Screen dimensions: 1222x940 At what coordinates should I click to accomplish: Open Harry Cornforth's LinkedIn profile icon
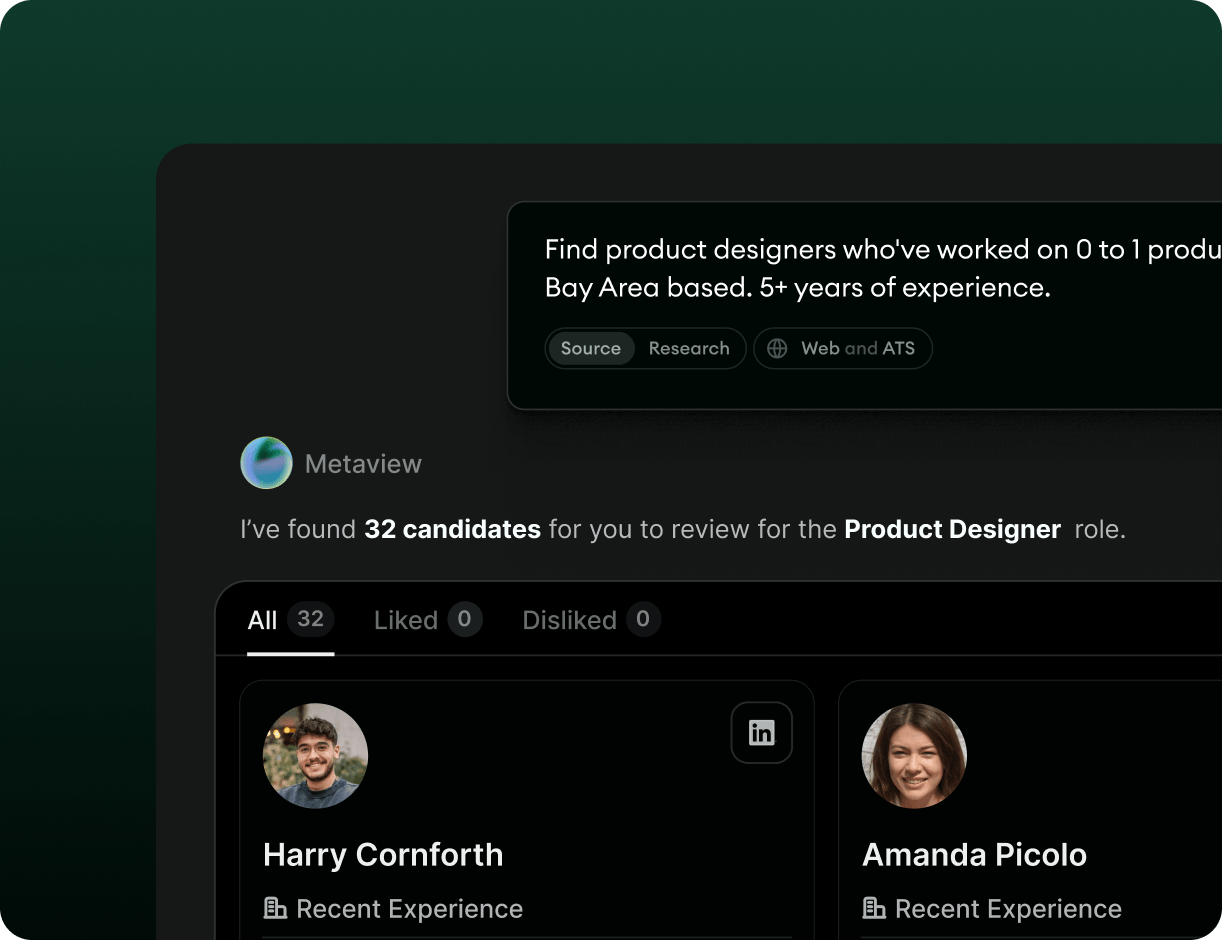point(761,733)
